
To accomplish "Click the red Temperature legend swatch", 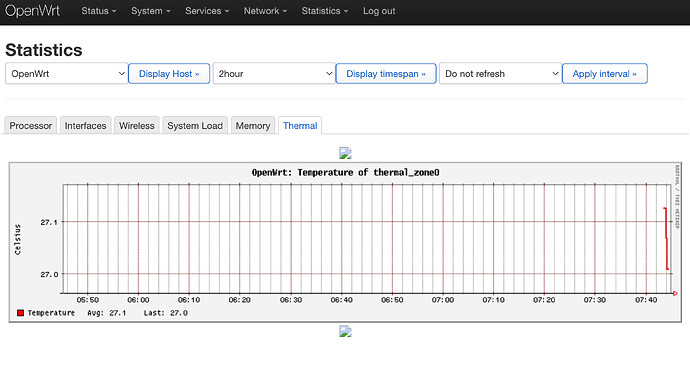I will click(x=20, y=313).
